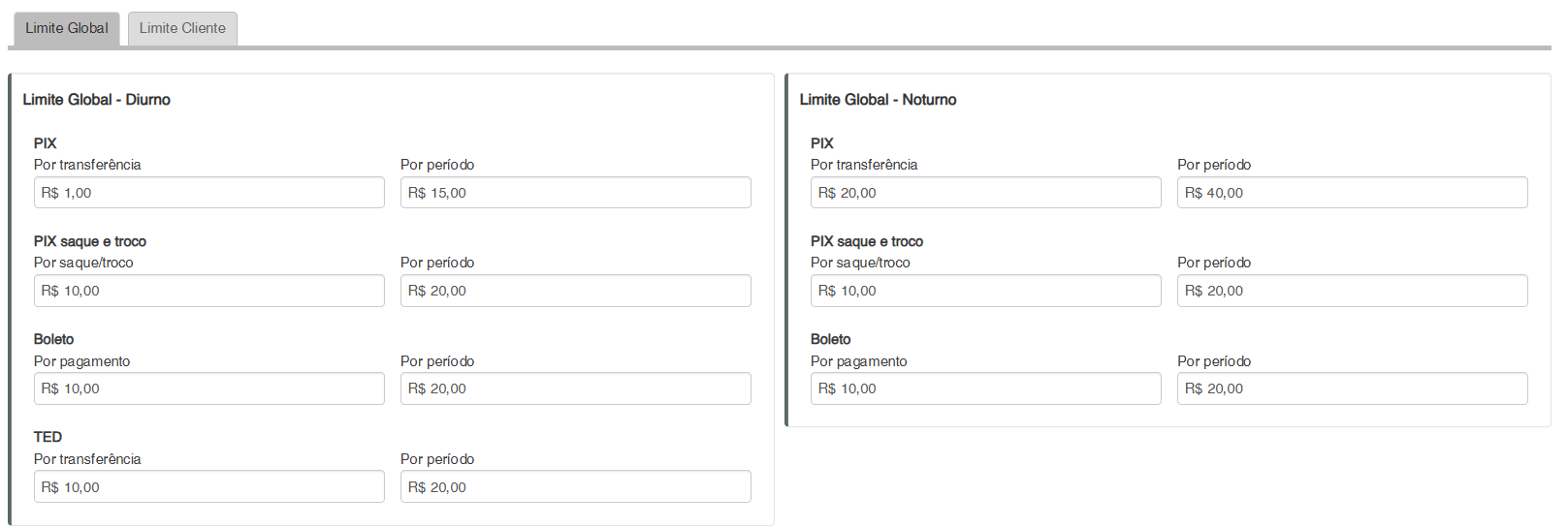Switch to the Limite Cliente tab
Screen dimensions: 1568x528
pyautogui.click(x=182, y=28)
